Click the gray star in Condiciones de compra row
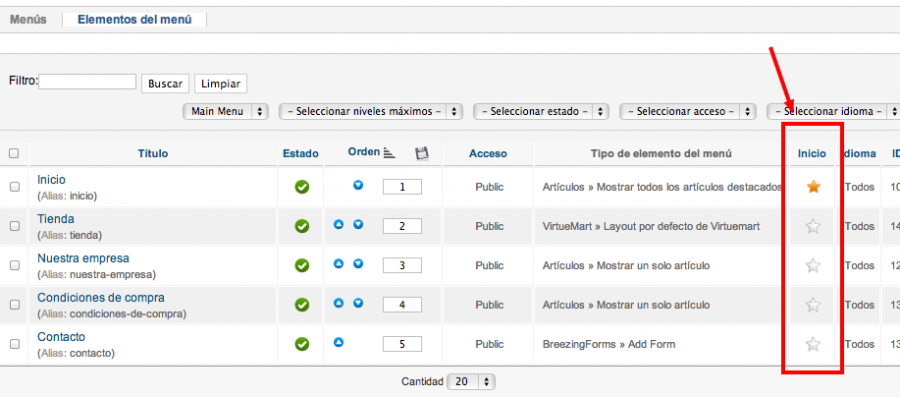This screenshot has height=397, width=900. [x=813, y=305]
